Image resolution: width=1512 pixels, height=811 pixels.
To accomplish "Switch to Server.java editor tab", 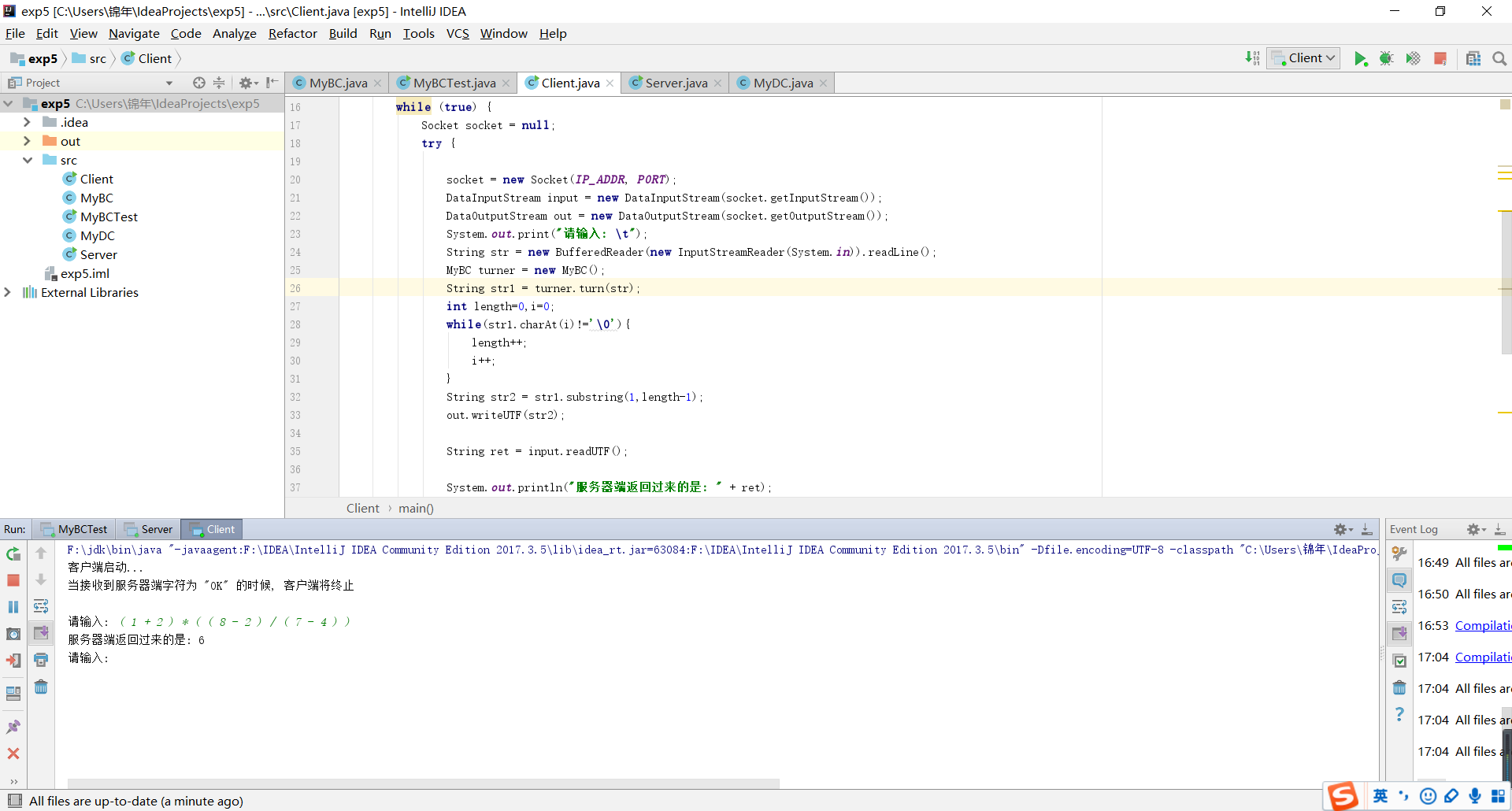I will click(676, 83).
